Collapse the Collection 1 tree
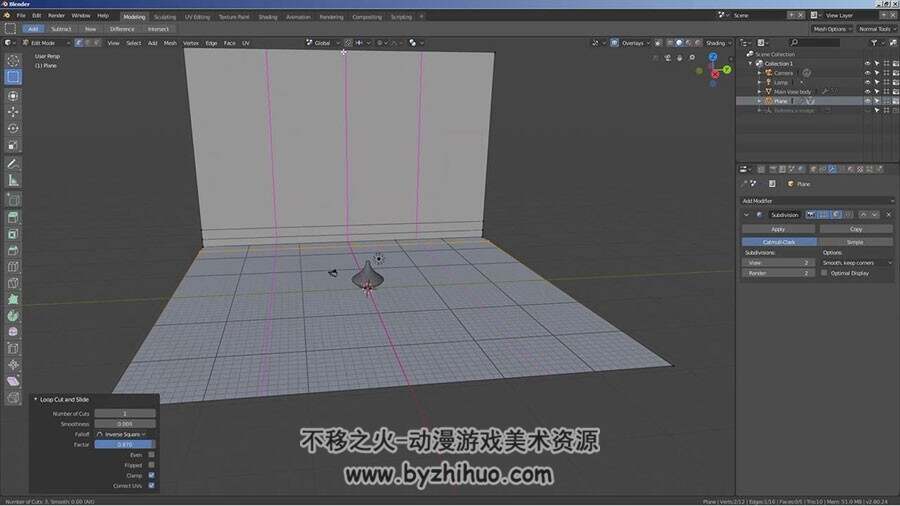The height and width of the screenshot is (506, 900). coord(750,64)
